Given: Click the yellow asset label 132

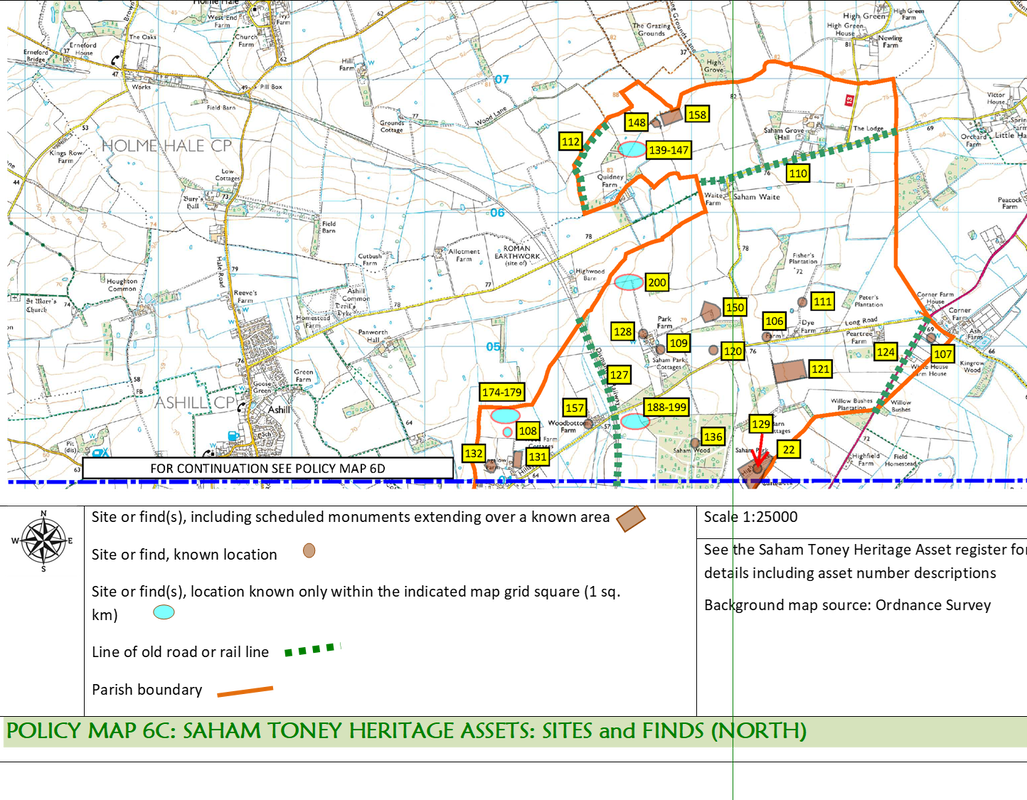Looking at the screenshot, I should click(x=474, y=453).
